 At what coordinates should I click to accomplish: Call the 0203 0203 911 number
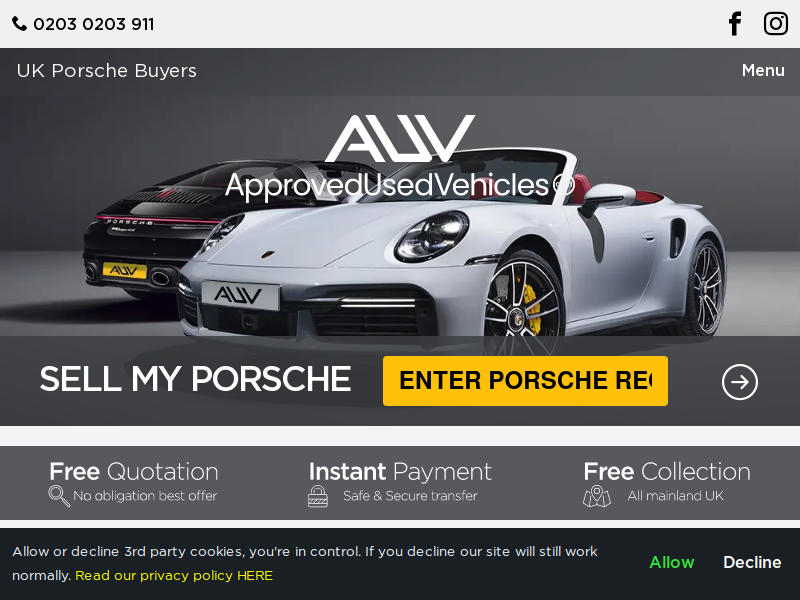click(x=93, y=24)
